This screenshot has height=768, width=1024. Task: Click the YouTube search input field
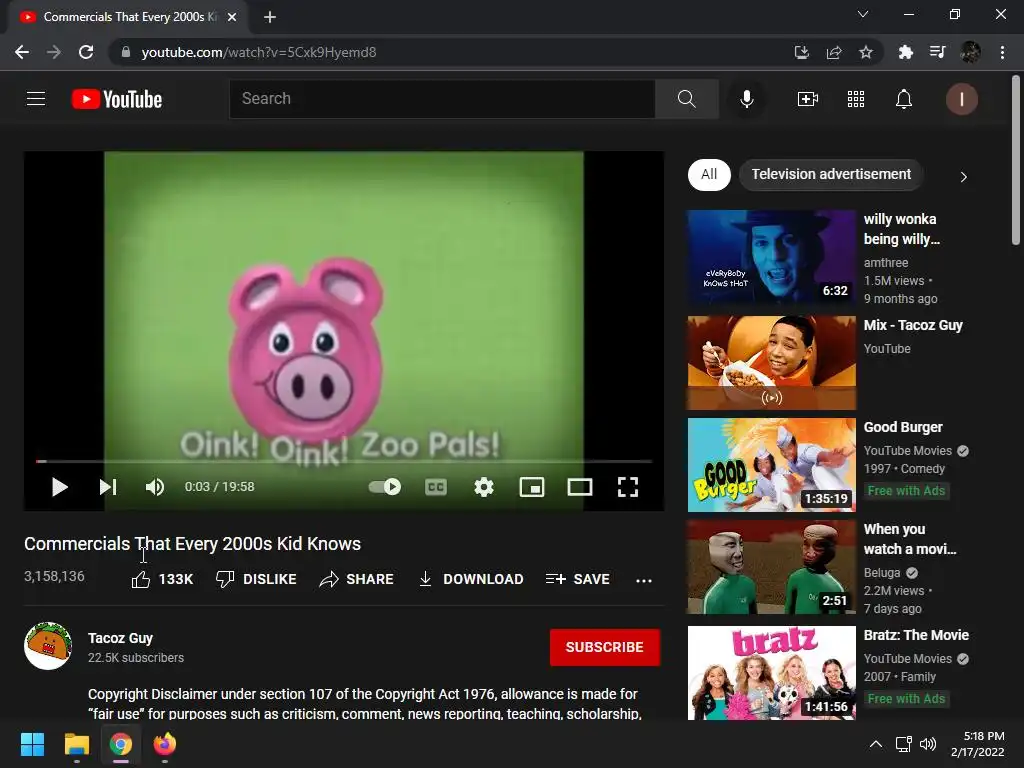click(x=442, y=99)
